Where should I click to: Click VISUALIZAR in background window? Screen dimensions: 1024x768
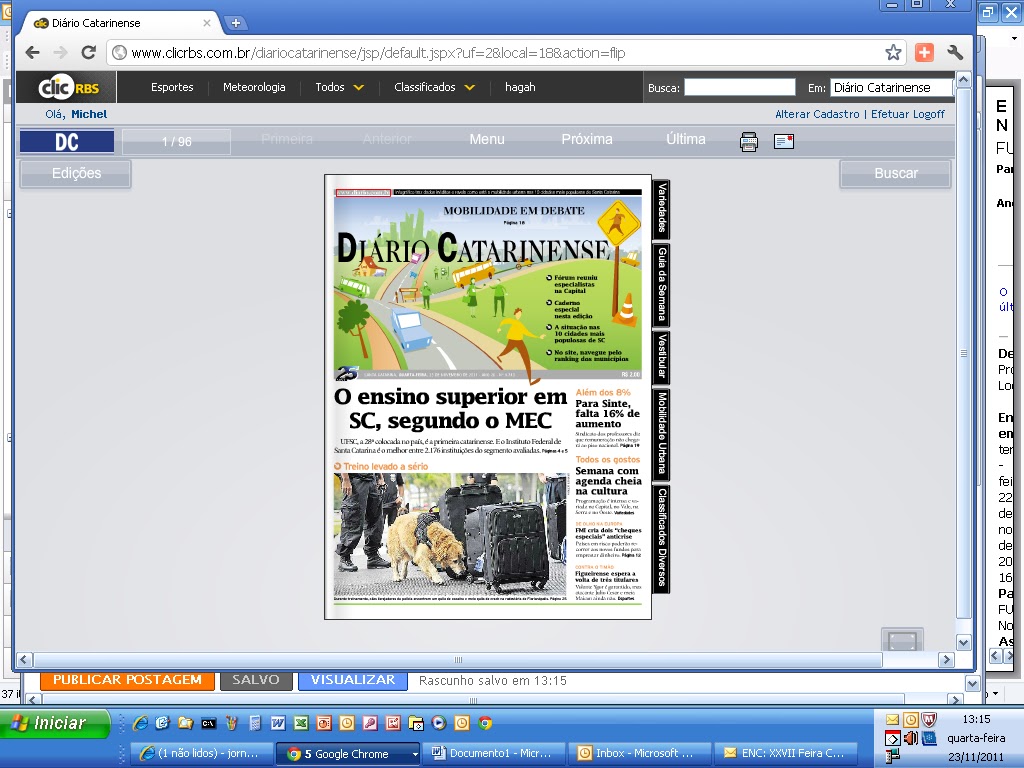pyautogui.click(x=353, y=680)
